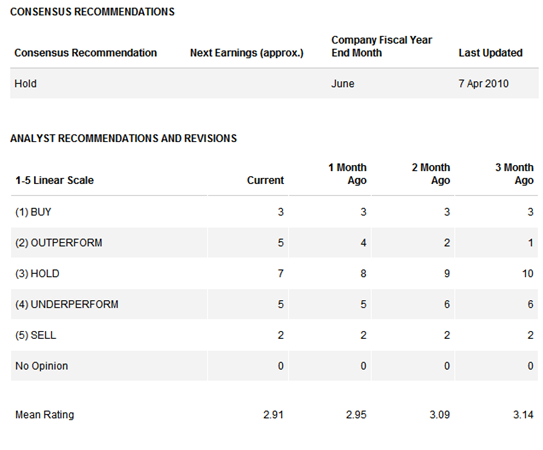The width and height of the screenshot is (543, 450).
Task: Select the '(4) UNDERPERFORM' row label
Action: [x=67, y=305]
